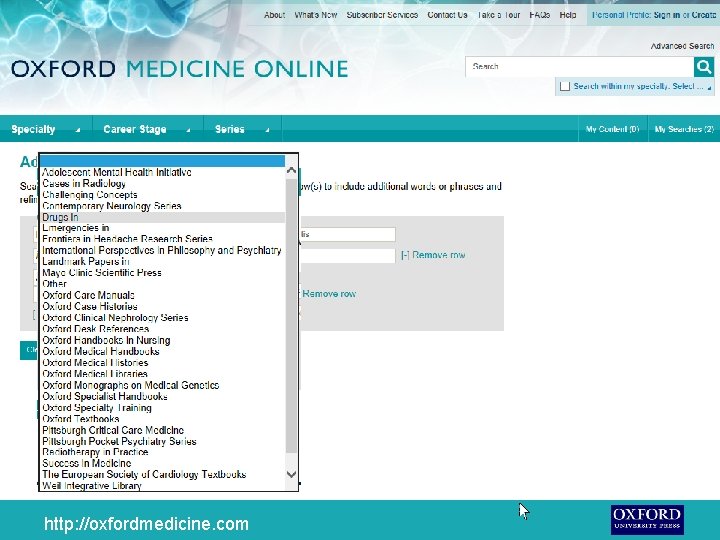Open My Content (0)

[x=613, y=129]
